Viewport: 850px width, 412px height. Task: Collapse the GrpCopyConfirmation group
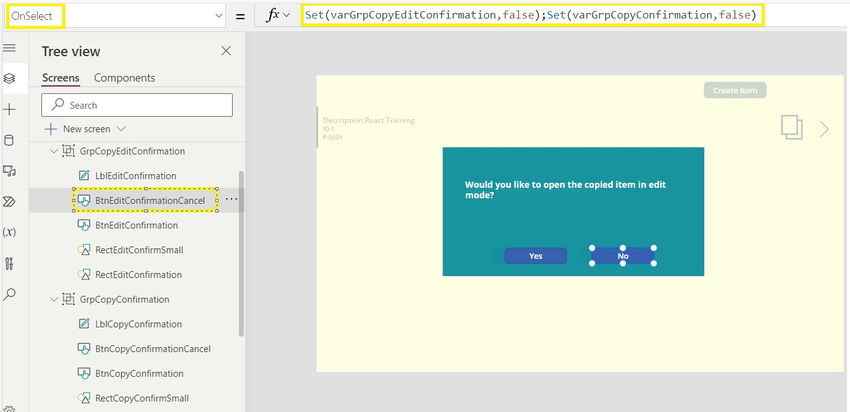52,299
